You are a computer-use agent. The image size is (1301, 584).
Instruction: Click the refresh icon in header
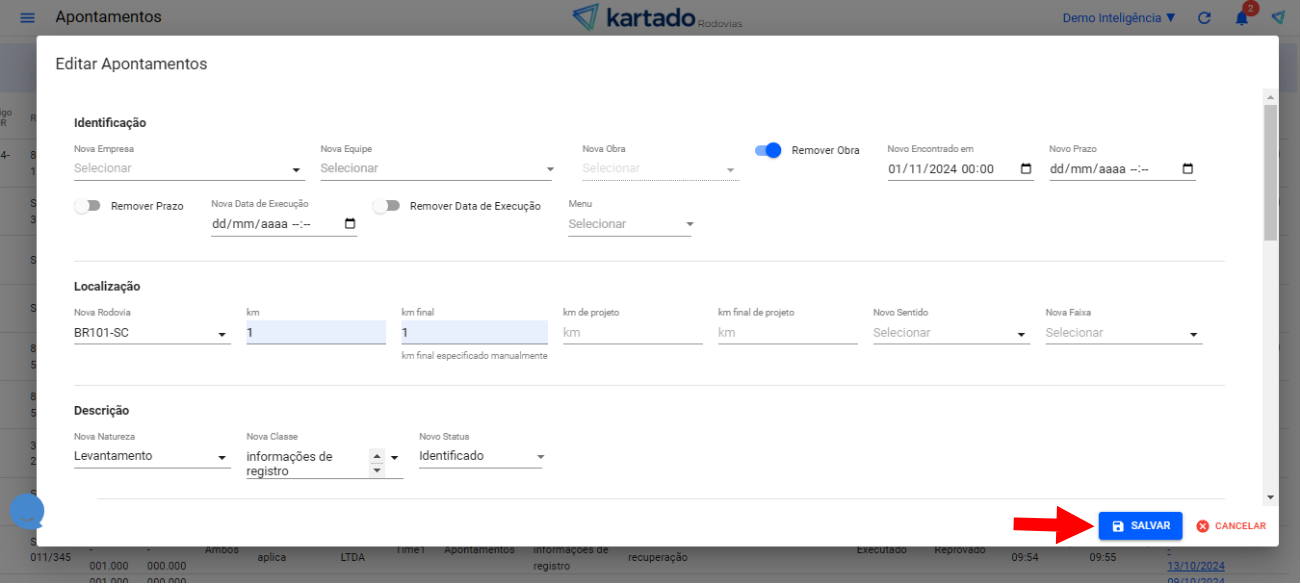tap(1204, 18)
